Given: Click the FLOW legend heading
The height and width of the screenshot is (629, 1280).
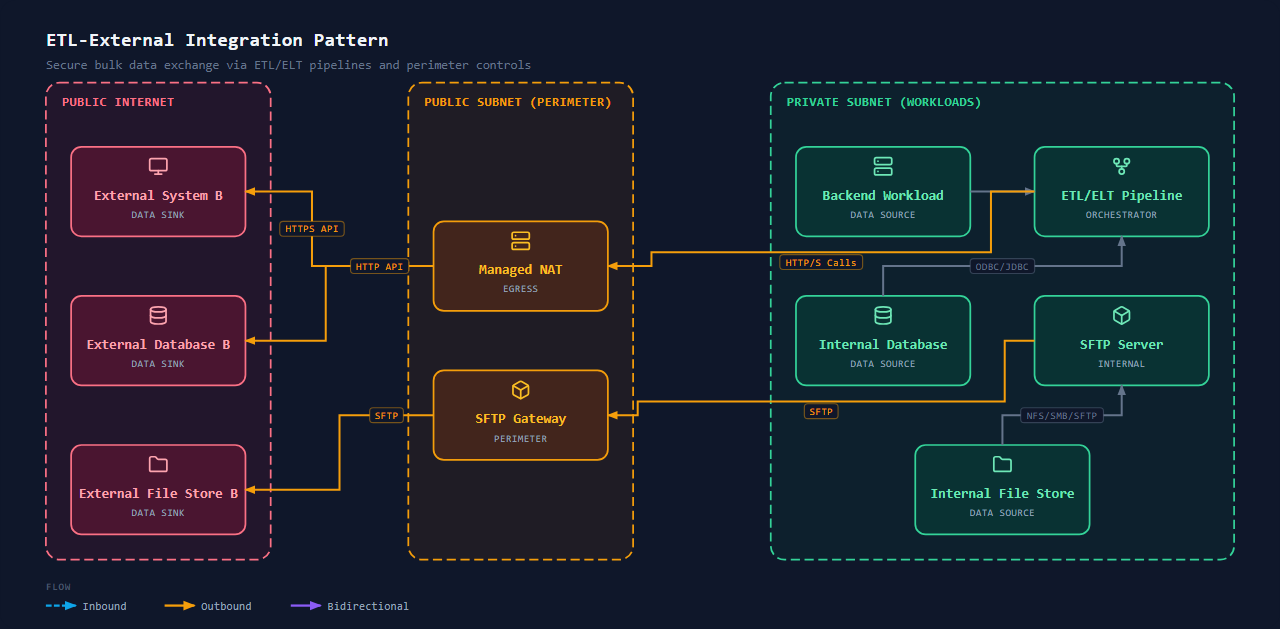Looking at the screenshot, I should (58, 587).
